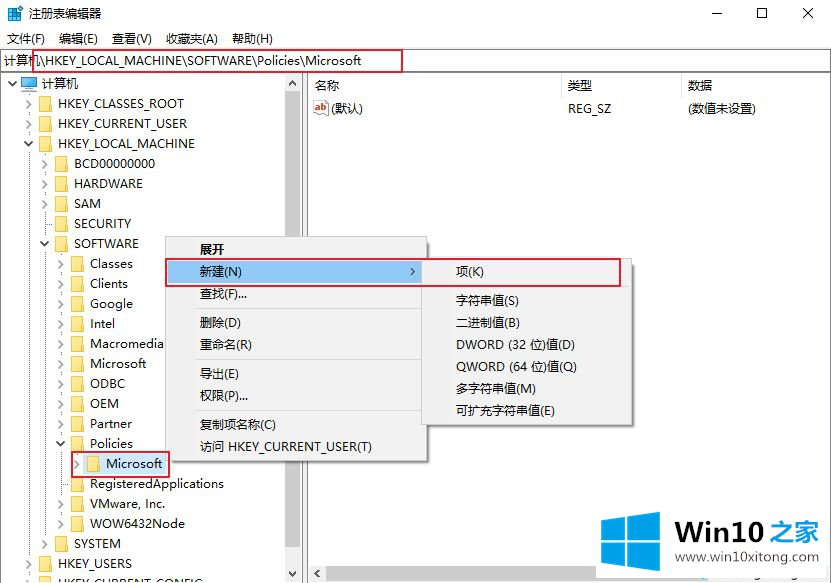Click the SECURITY folder icon
This screenshot has width=831, height=583.
tap(62, 224)
